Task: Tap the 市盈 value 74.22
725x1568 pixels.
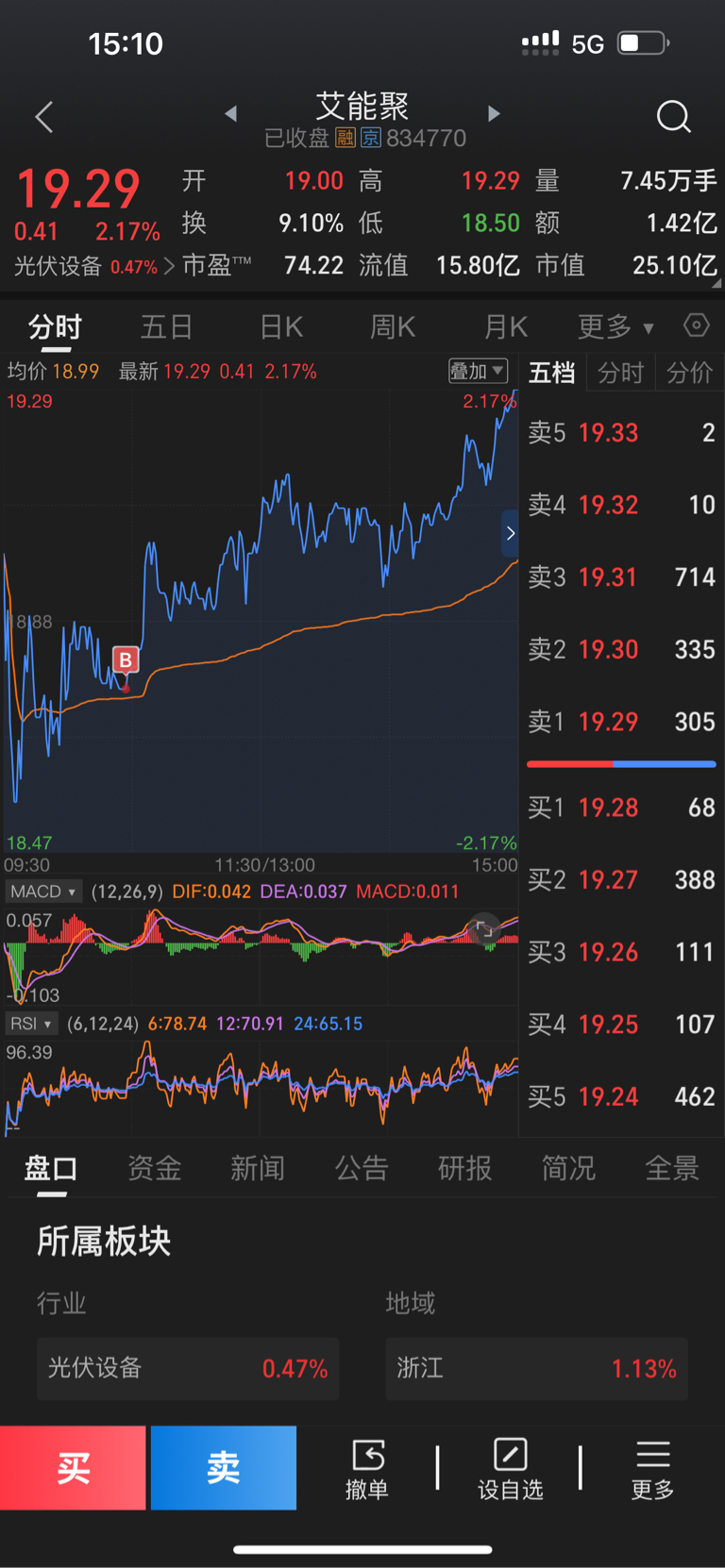Action: [314, 266]
